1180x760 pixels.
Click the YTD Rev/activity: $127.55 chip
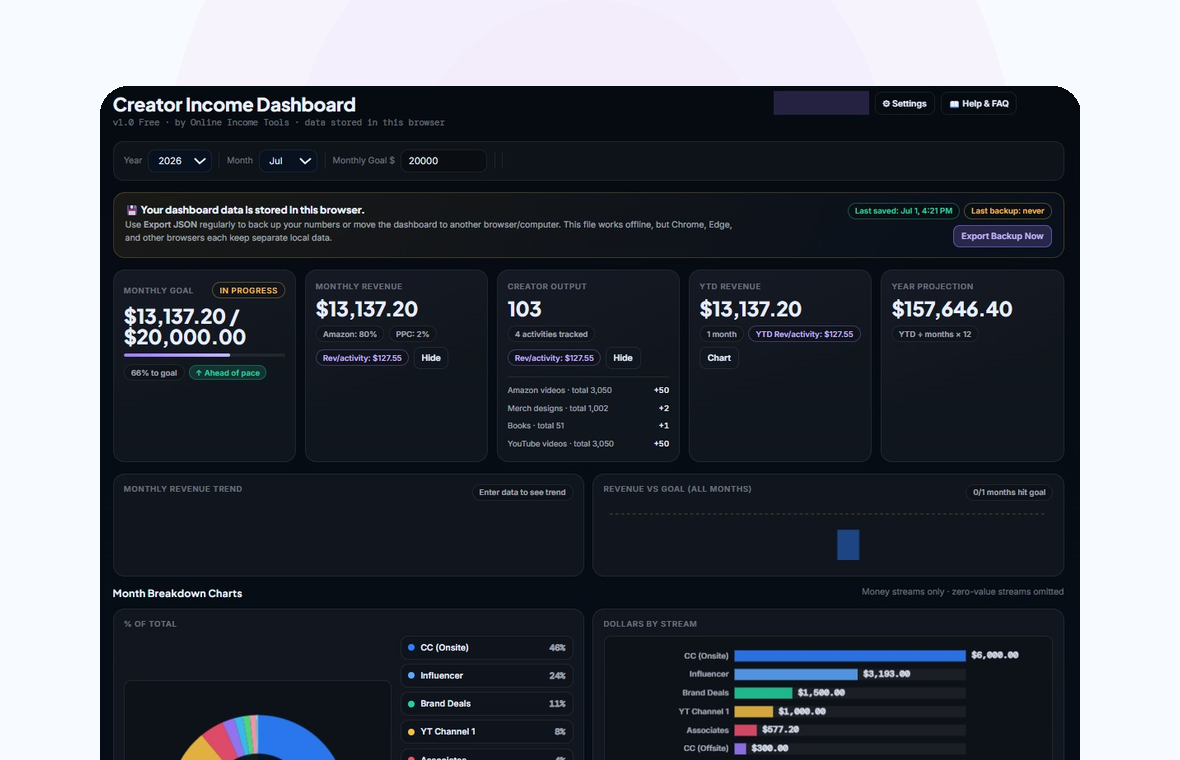(x=804, y=334)
